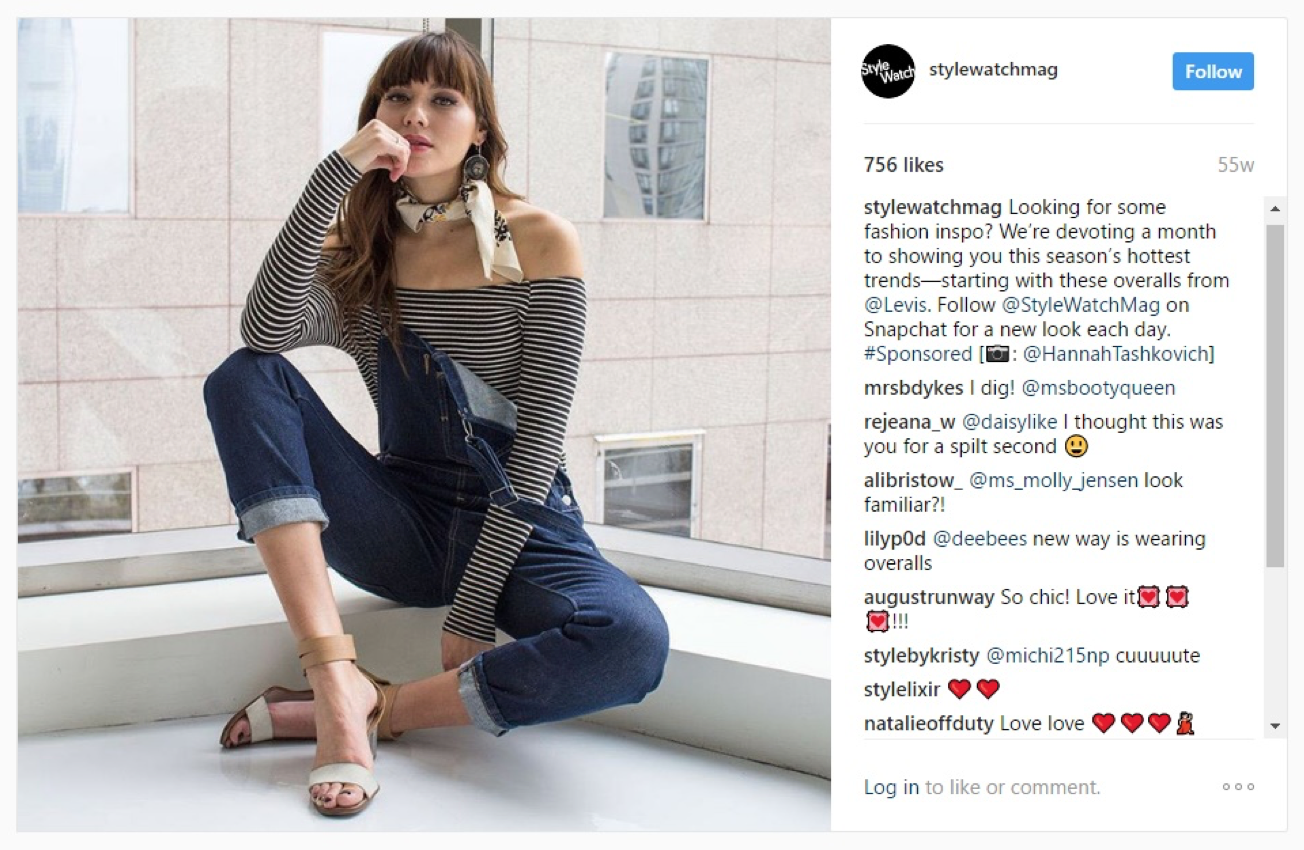Click the camera emoji in the caption
The image size is (1304, 850).
(997, 354)
